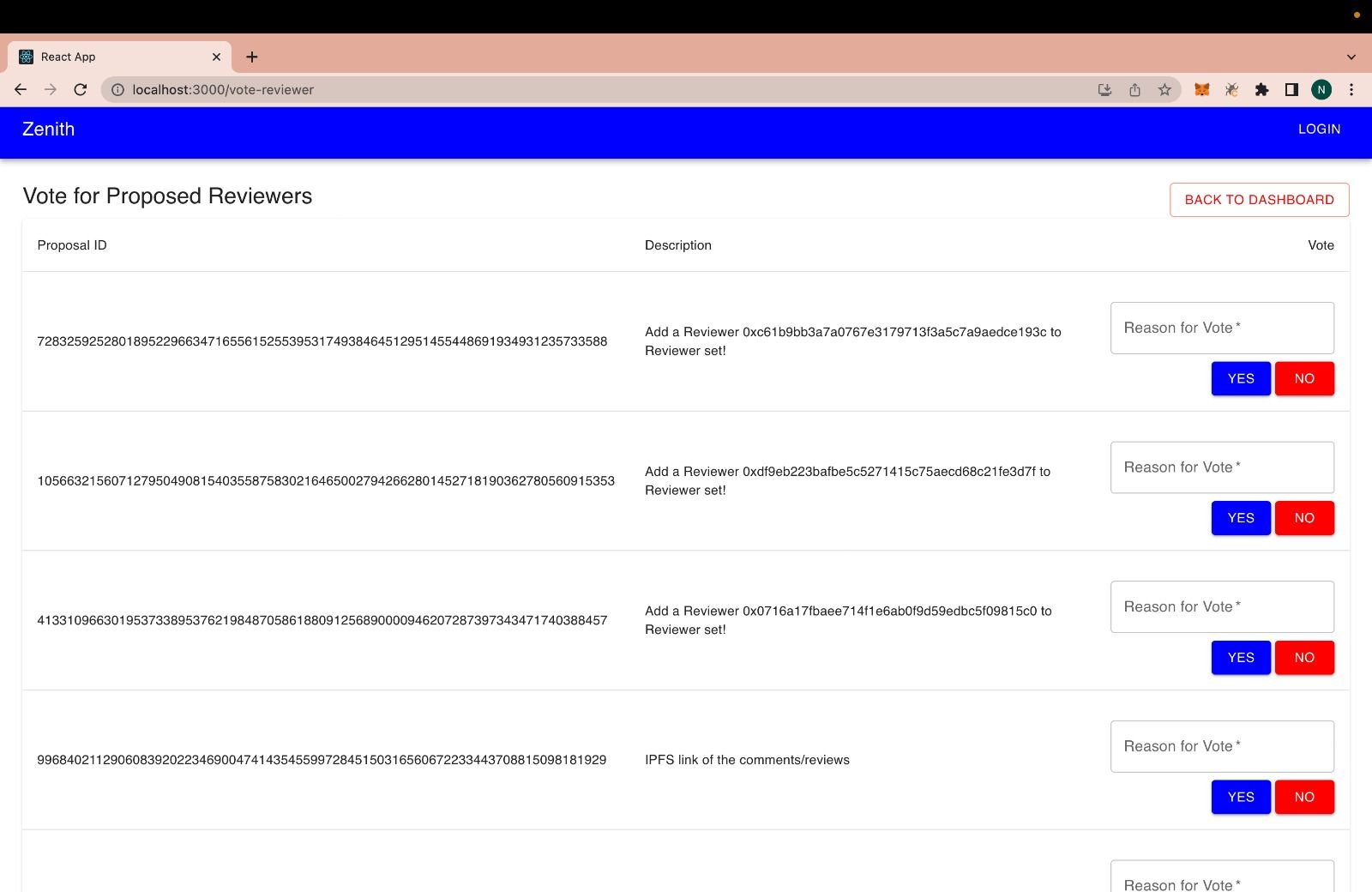
Task: Open Chrome three-dot menu
Action: (x=1351, y=89)
